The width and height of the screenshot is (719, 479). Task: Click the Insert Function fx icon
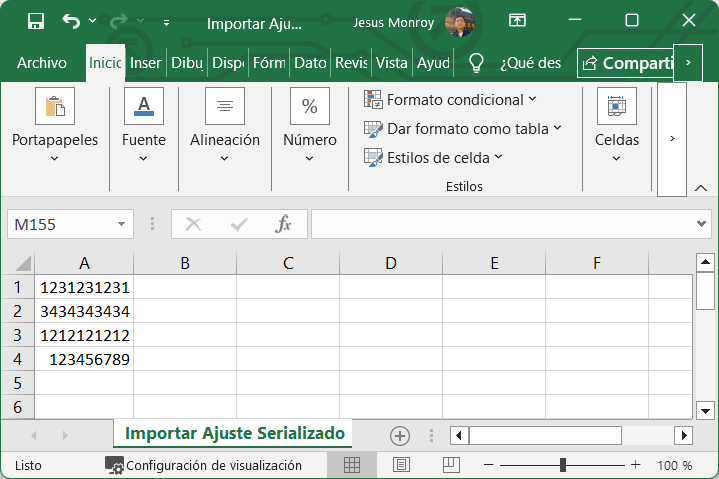coord(283,224)
